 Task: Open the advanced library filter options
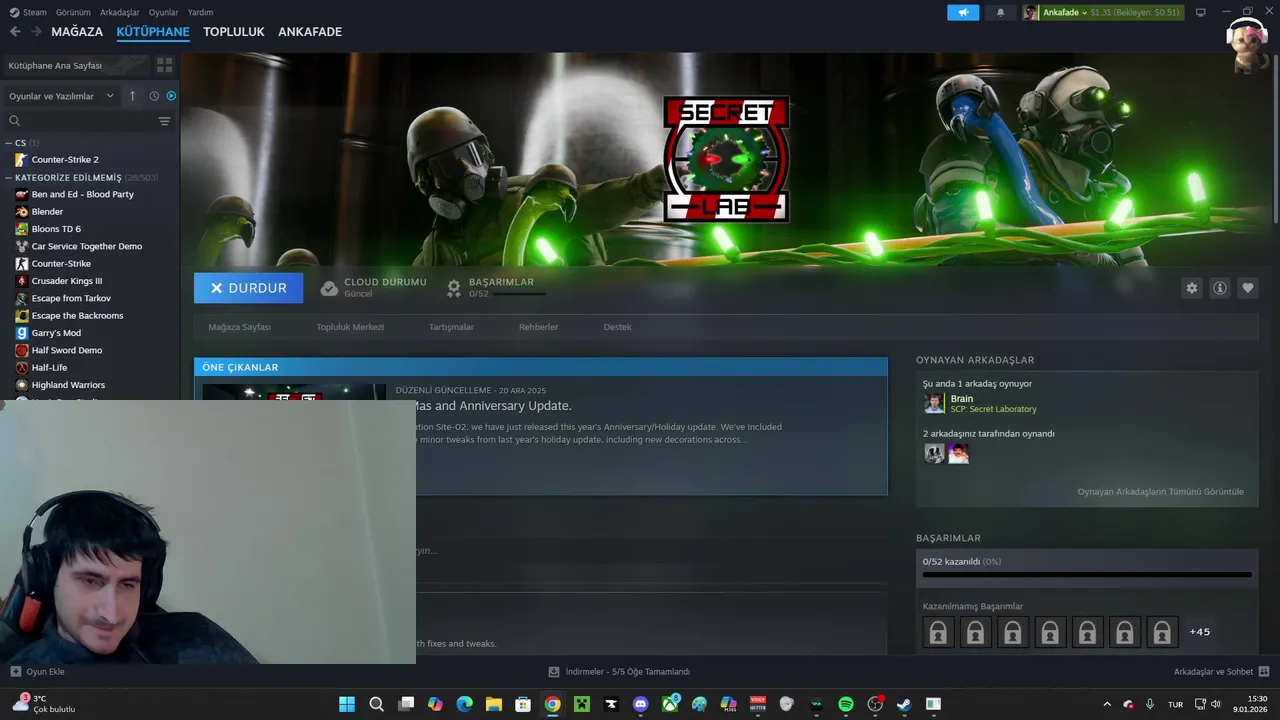[x=164, y=121]
